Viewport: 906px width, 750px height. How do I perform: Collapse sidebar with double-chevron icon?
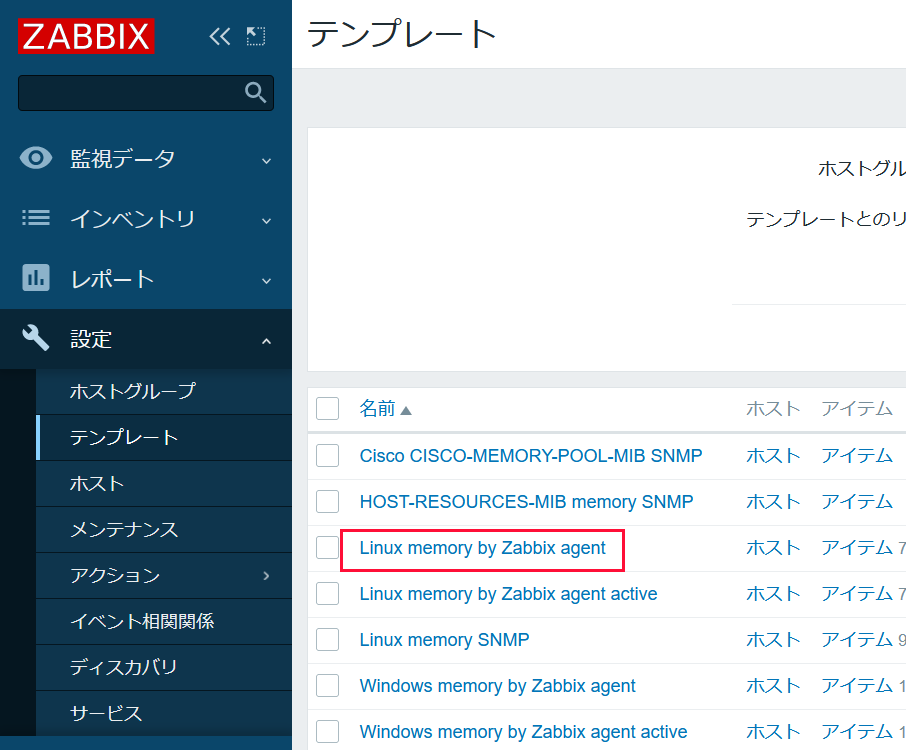(x=220, y=36)
